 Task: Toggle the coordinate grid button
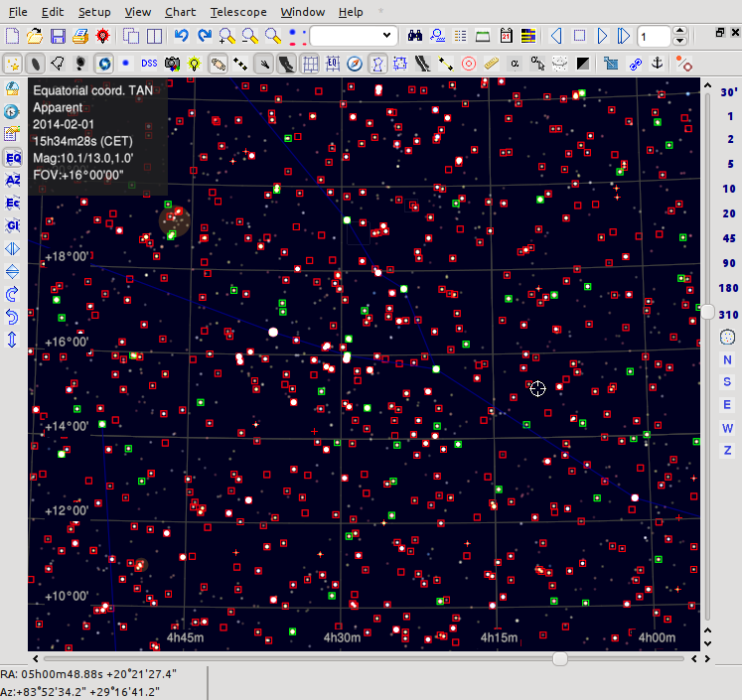point(310,63)
